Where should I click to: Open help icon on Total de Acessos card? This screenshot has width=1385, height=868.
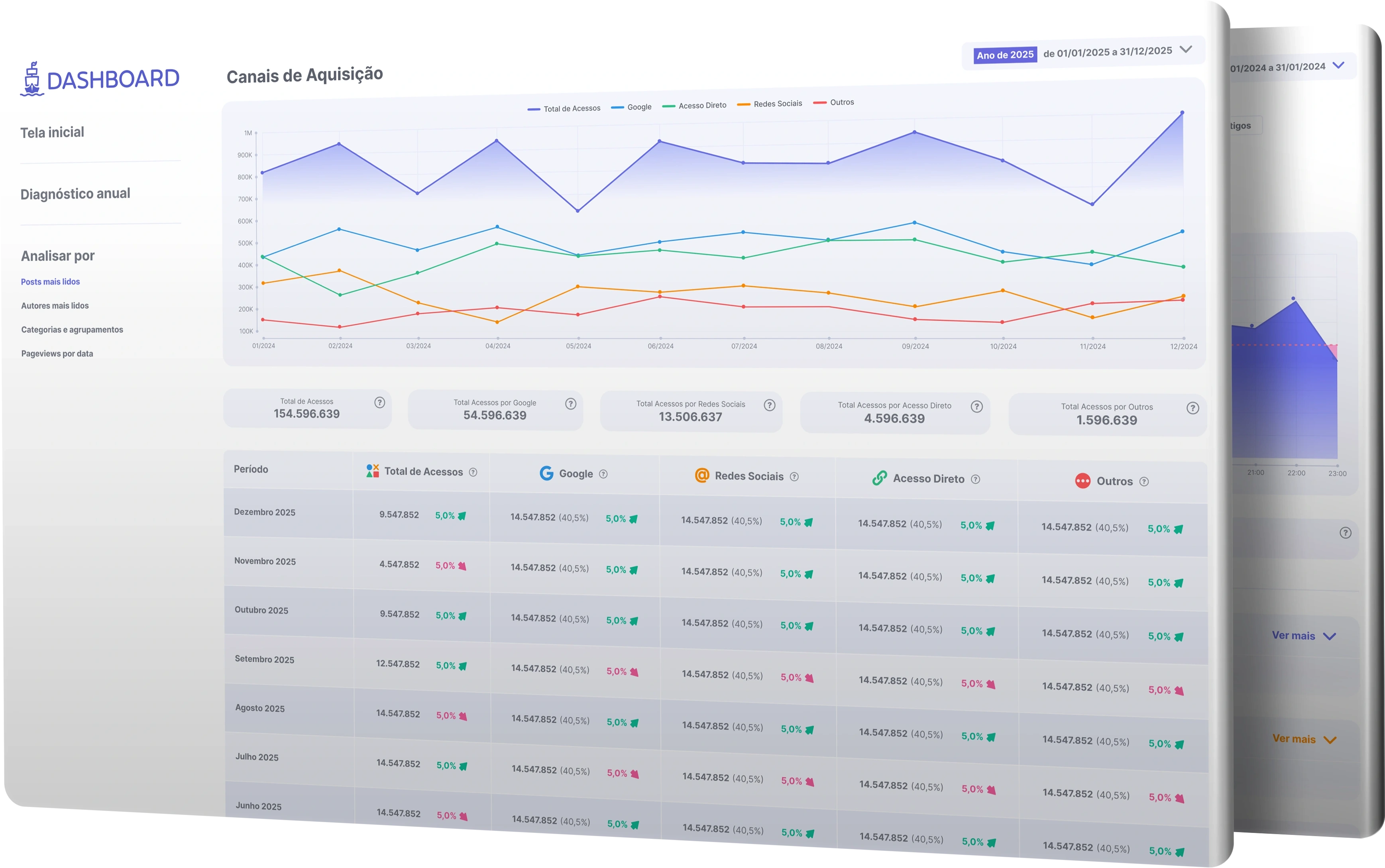[x=379, y=403]
